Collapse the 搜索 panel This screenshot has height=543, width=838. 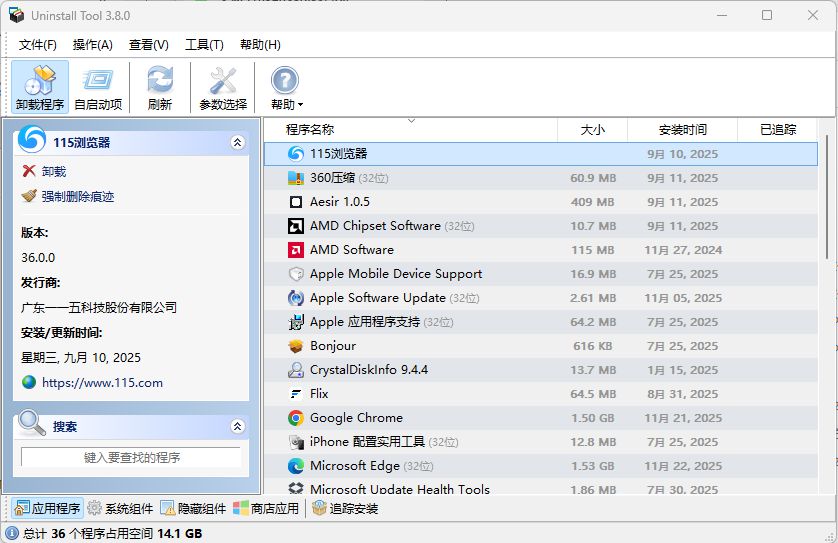coord(238,426)
